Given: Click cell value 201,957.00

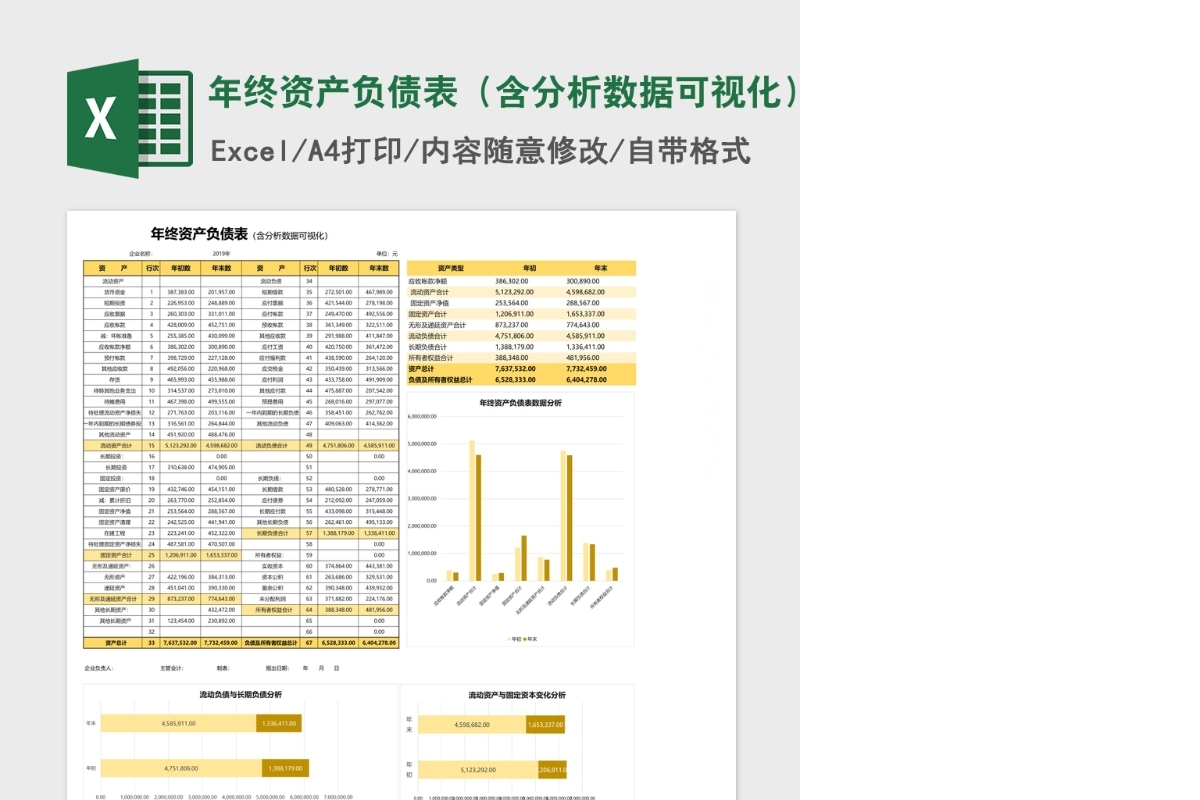Looking at the screenshot, I should (221, 292).
